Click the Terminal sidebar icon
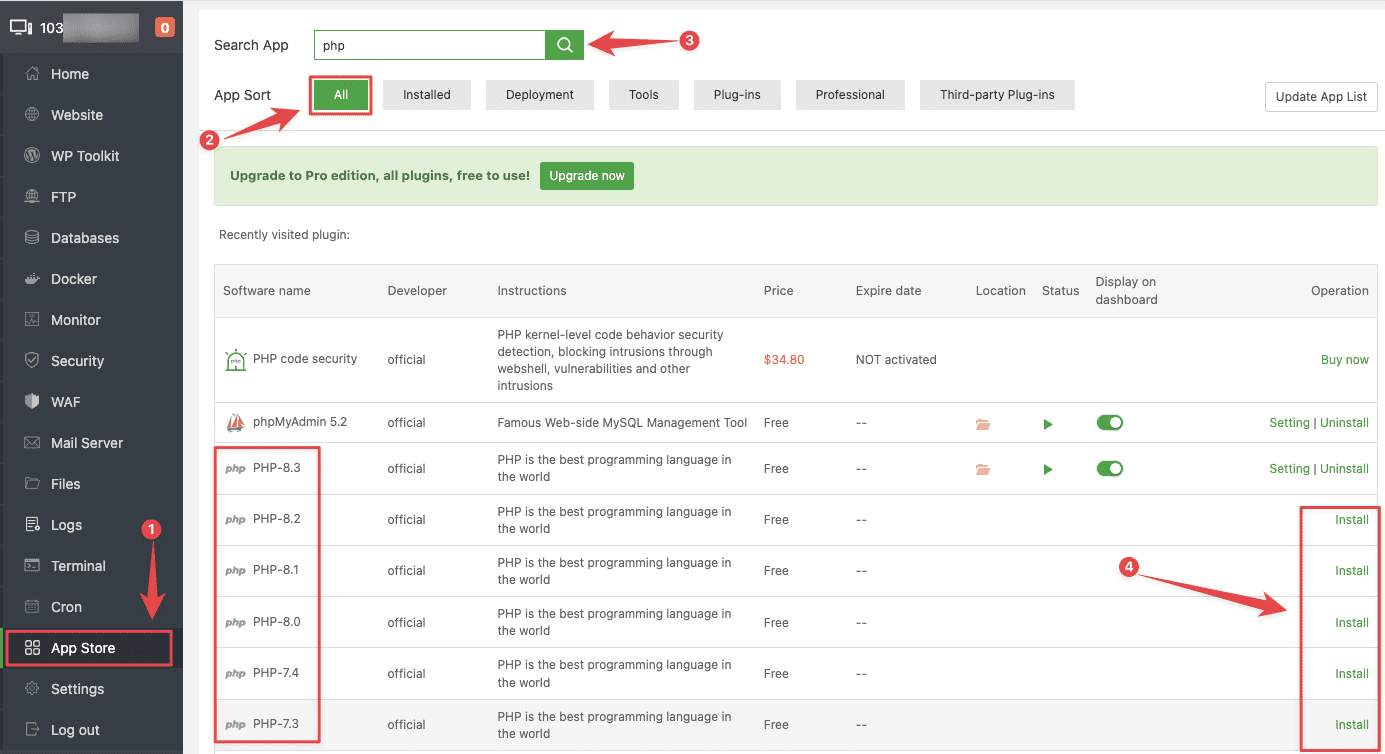Viewport: 1385px width, 754px height. [32, 566]
